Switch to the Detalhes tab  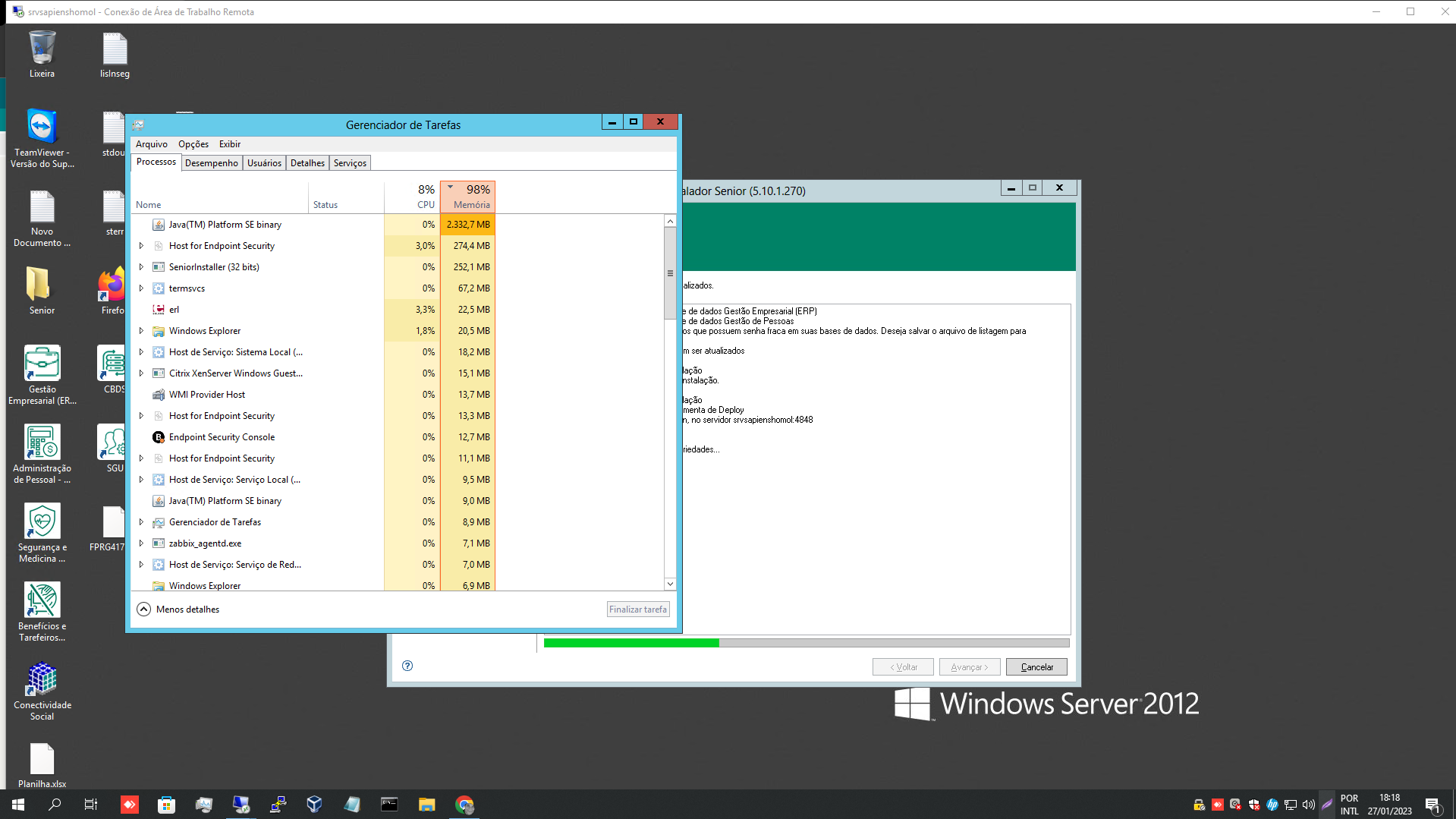pos(307,163)
